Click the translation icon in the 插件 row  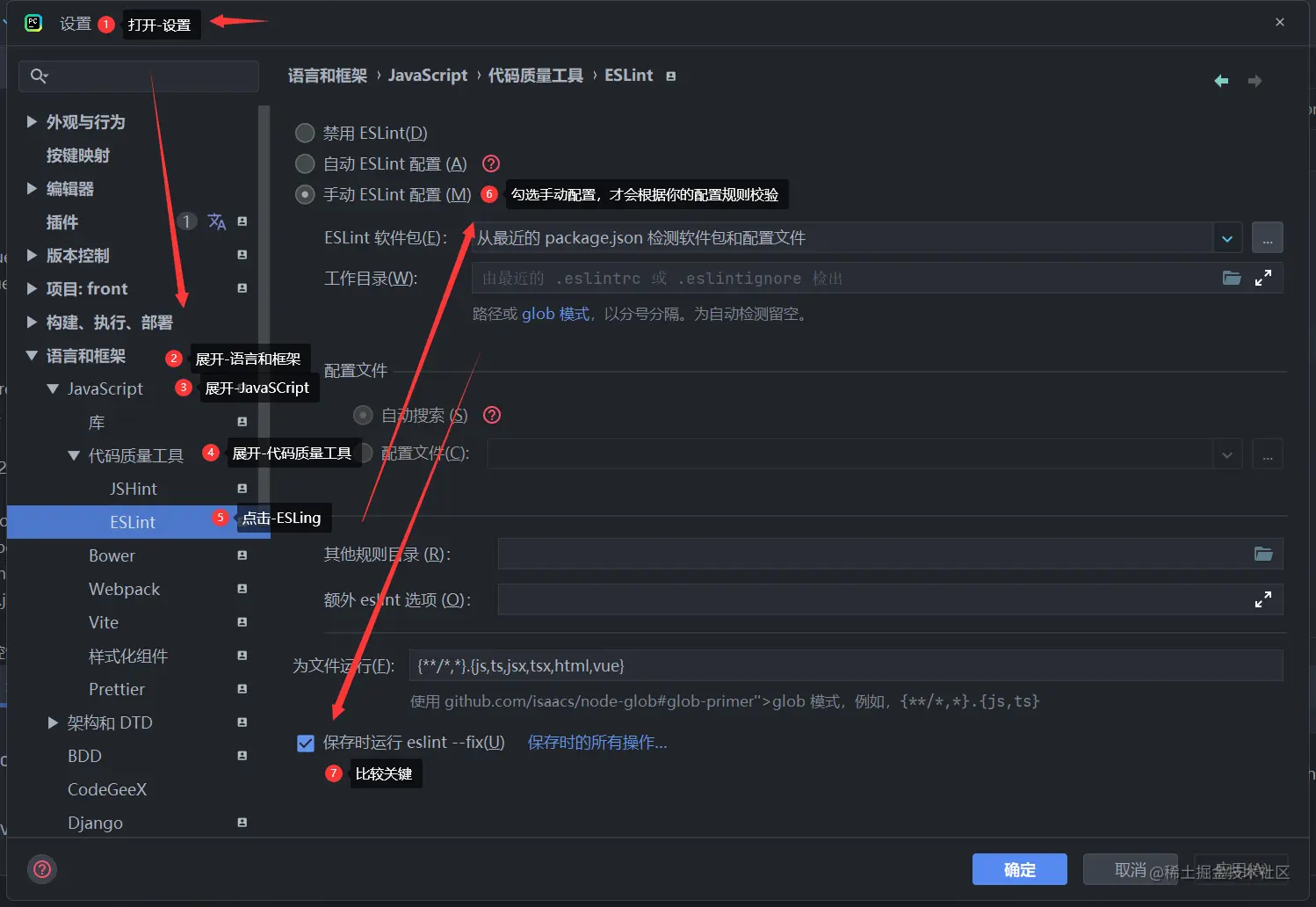click(217, 221)
